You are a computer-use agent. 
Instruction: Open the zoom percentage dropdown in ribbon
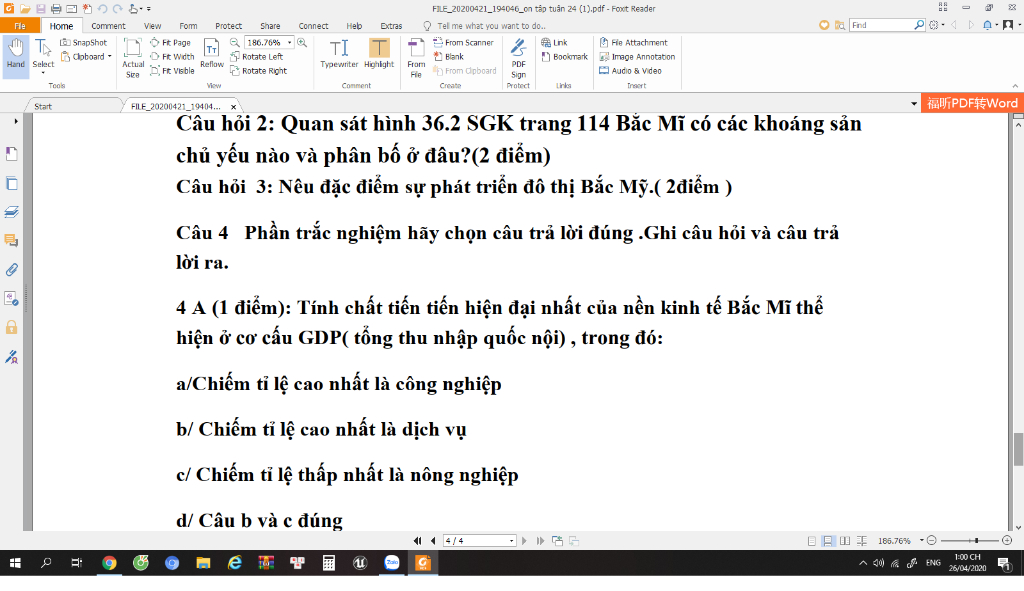[289, 42]
